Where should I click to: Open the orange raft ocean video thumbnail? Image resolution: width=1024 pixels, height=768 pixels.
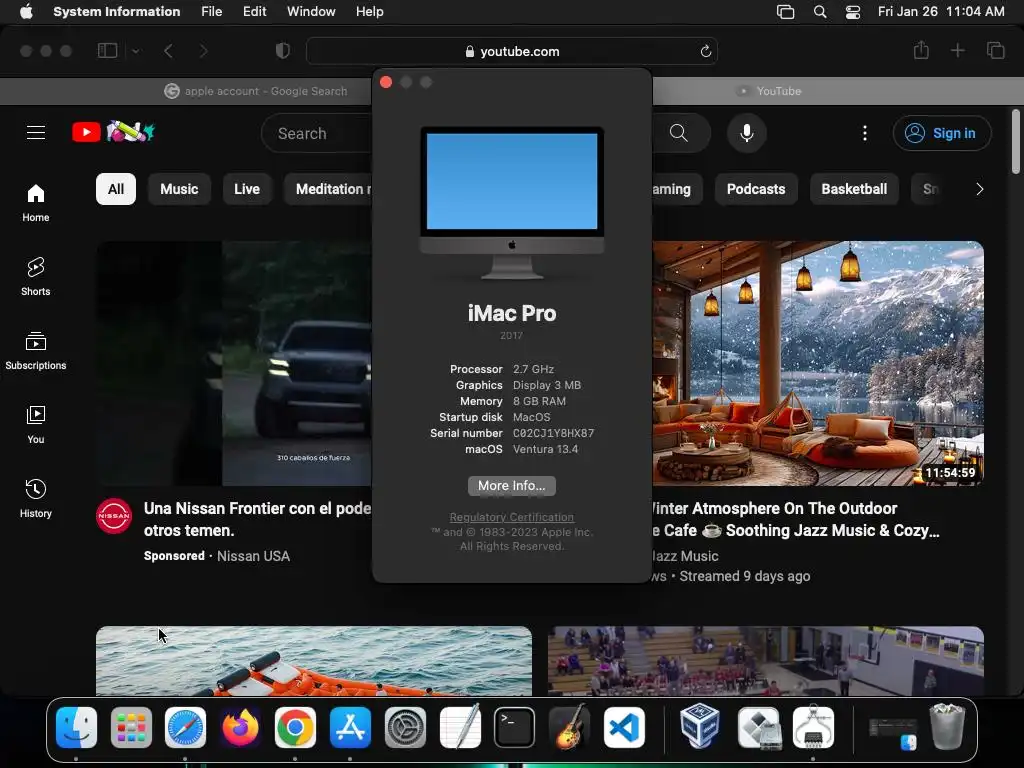tap(313, 661)
